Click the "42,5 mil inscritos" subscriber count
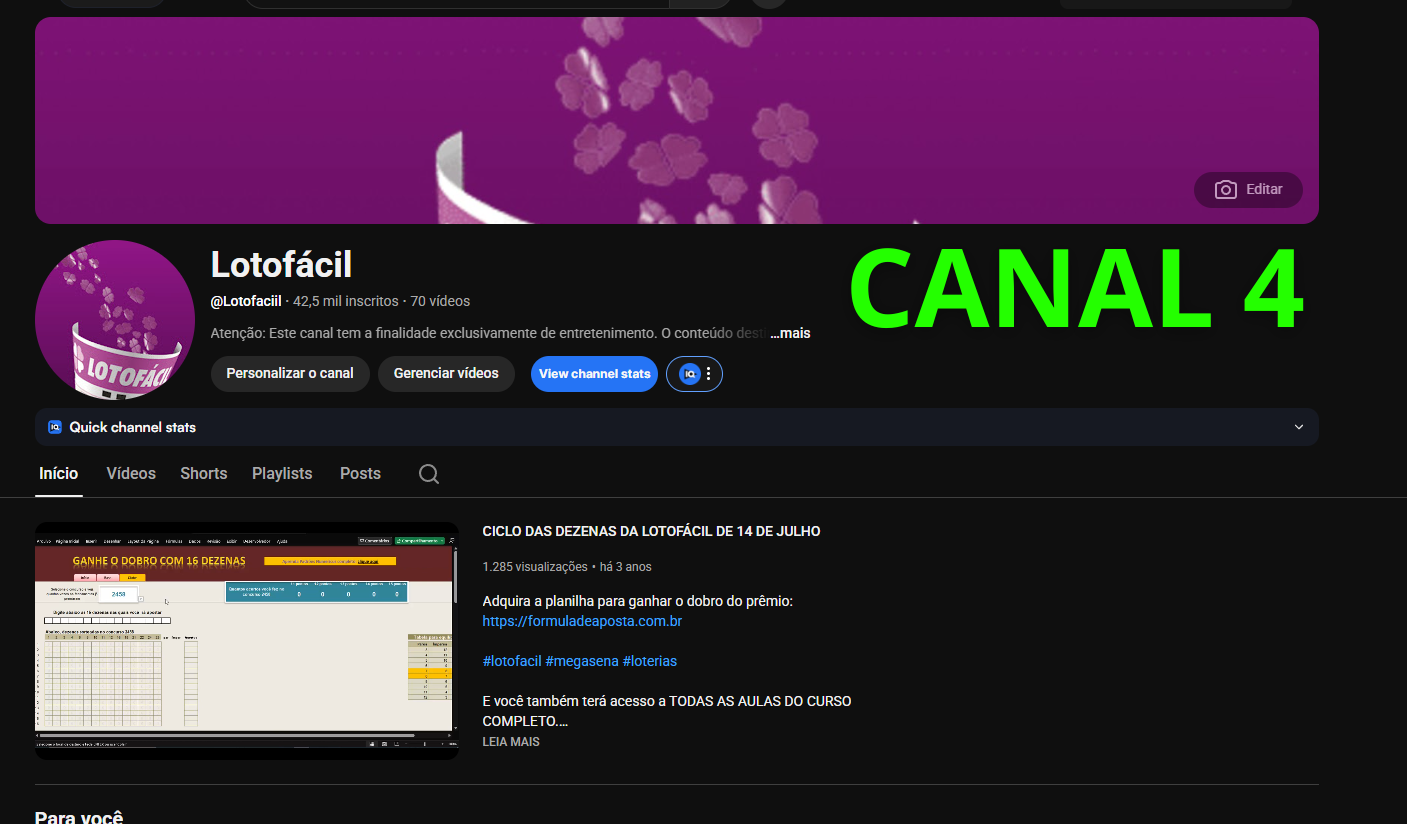1407x824 pixels. coord(346,301)
